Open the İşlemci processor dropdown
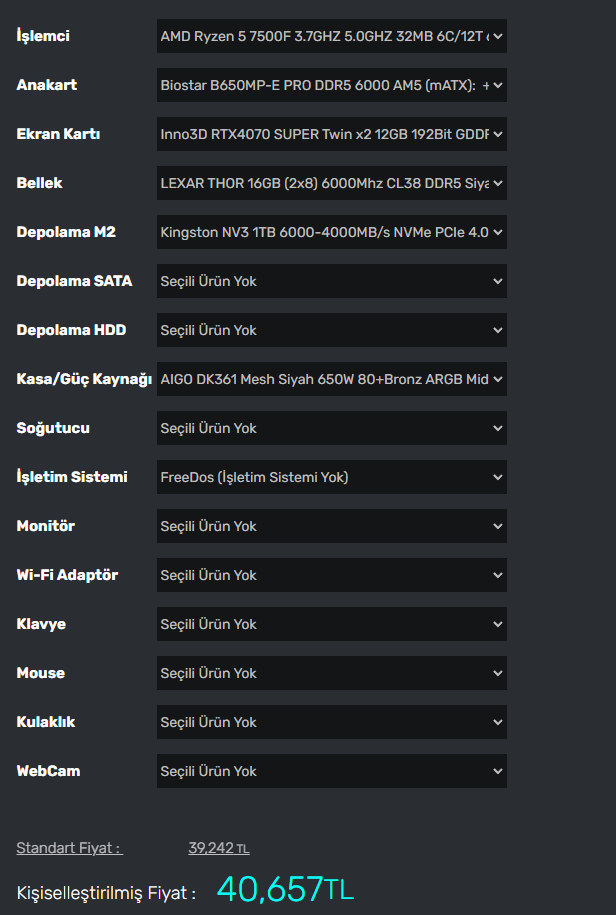Image resolution: width=616 pixels, height=915 pixels. tap(331, 37)
